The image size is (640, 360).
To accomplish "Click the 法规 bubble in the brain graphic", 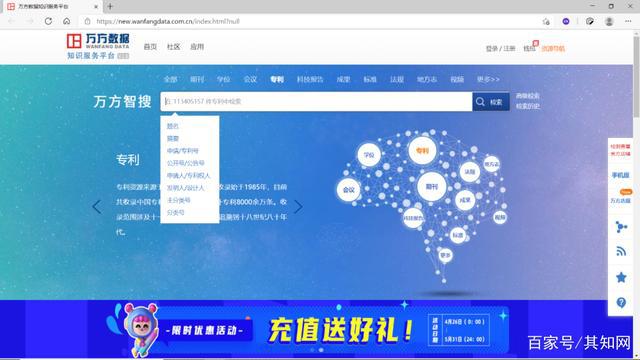I will point(470,172).
